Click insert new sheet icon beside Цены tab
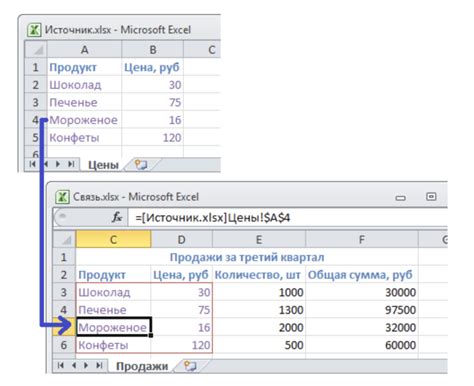This screenshot has height=386, width=474. point(141,164)
